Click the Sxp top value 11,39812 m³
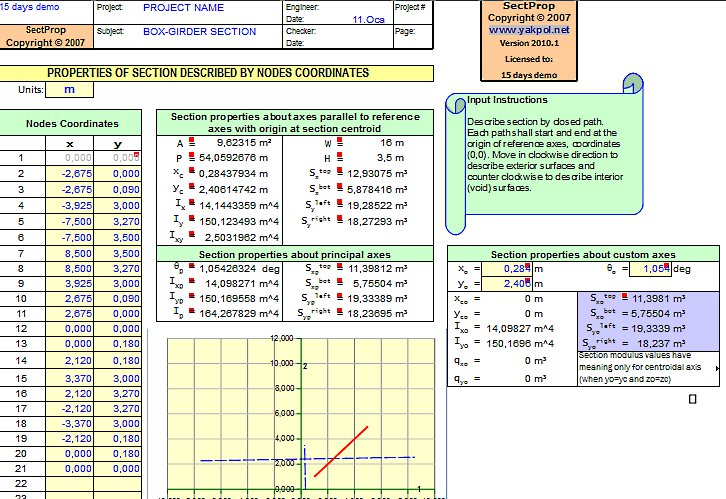726x499 pixels. pos(377,268)
